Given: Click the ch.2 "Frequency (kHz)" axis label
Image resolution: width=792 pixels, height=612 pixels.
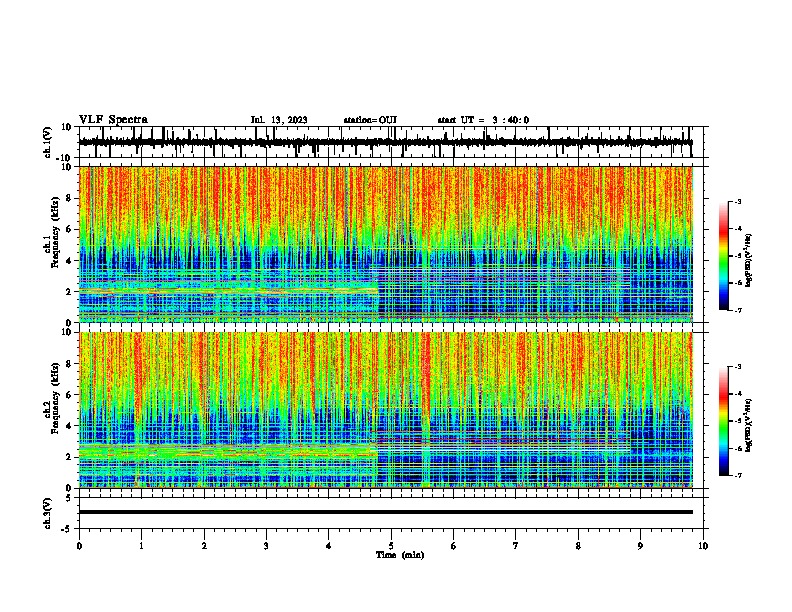Looking at the screenshot, I should point(55,398).
